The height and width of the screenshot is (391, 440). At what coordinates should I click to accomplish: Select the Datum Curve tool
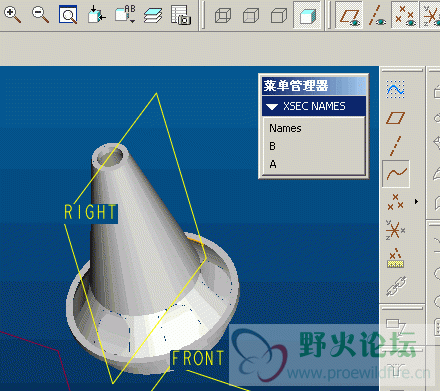tap(396, 174)
